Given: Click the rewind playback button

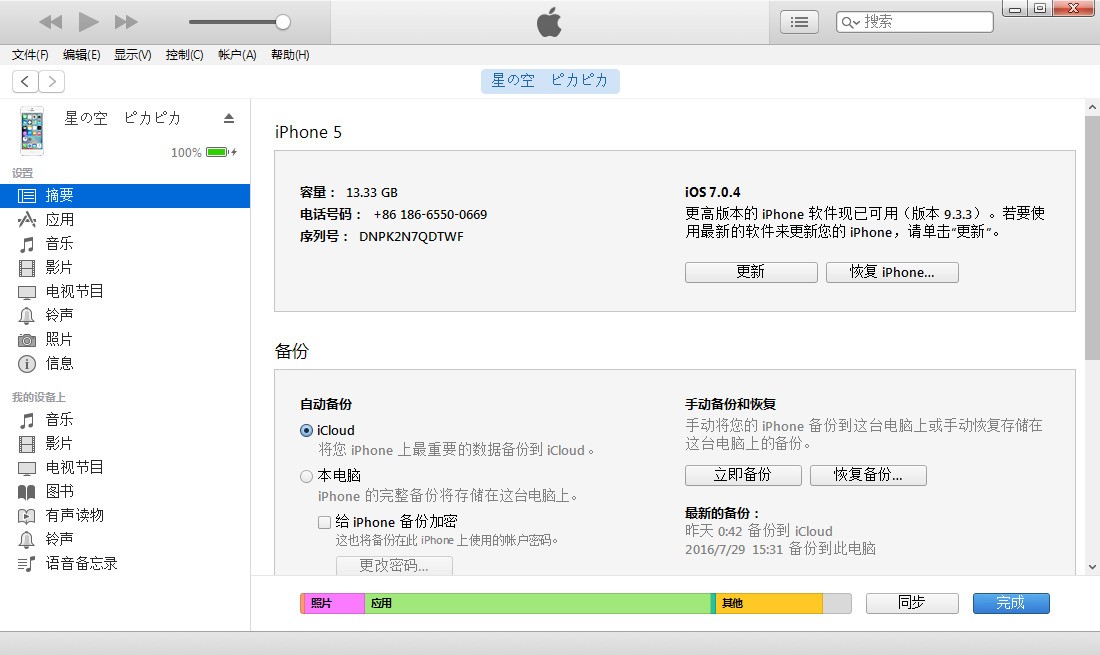Looking at the screenshot, I should pos(51,22).
